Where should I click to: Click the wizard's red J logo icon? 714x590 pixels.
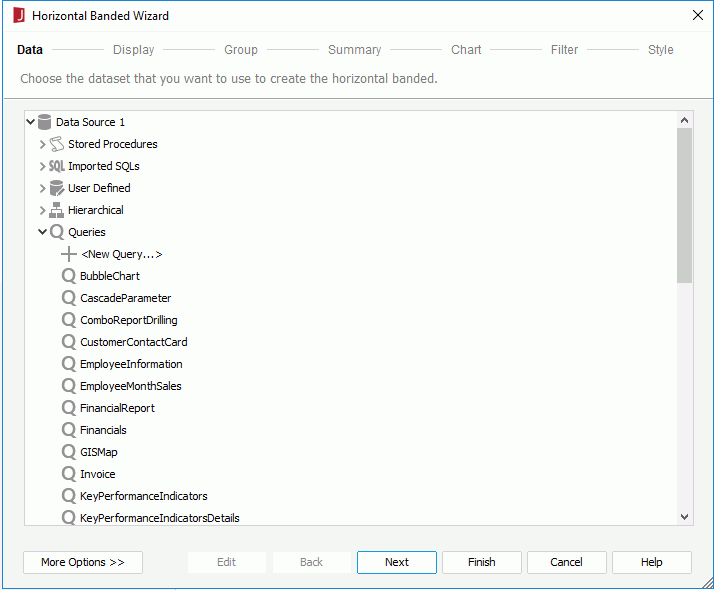tap(19, 15)
